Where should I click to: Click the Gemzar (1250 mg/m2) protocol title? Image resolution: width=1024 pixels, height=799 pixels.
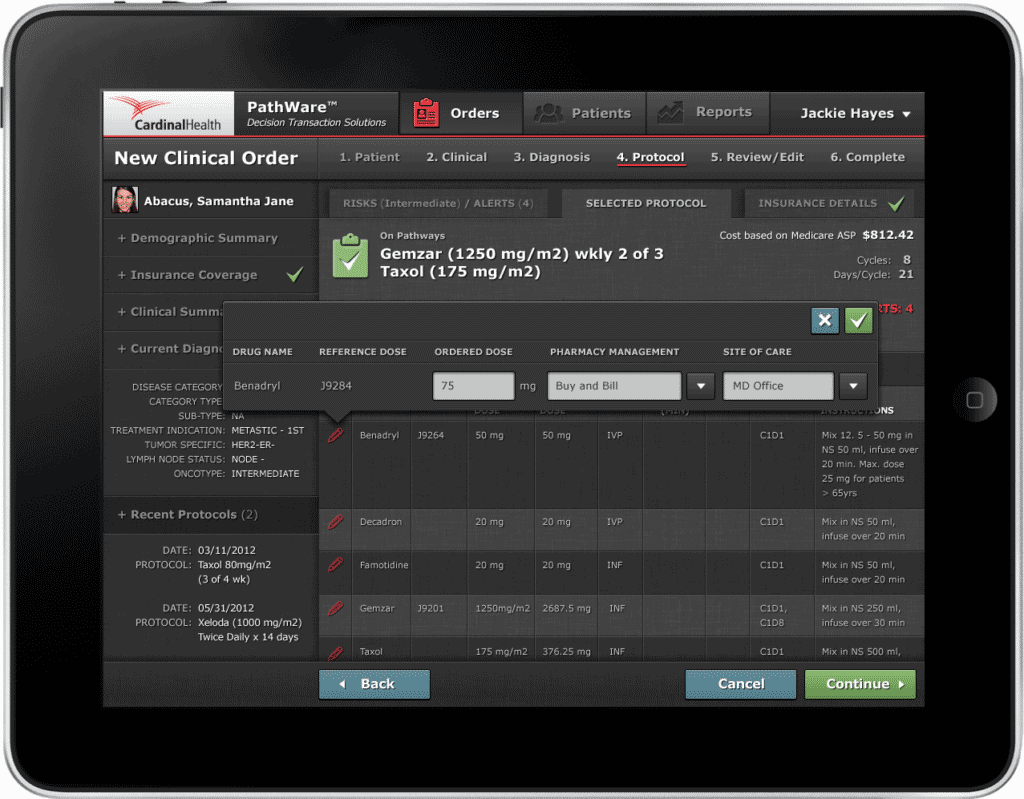tap(522, 254)
